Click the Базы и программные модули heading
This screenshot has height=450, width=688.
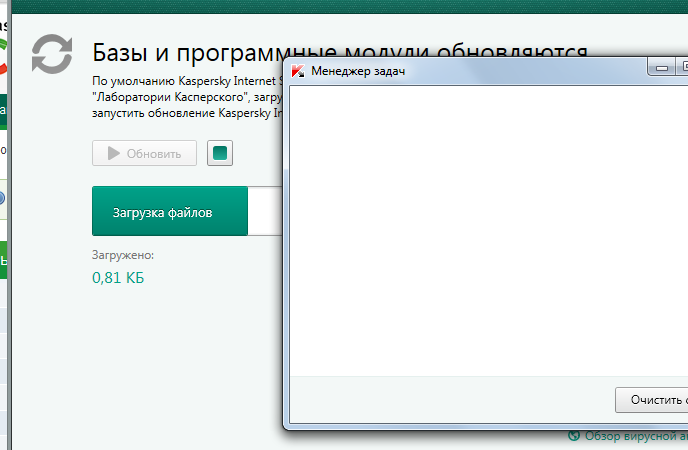(x=340, y=53)
